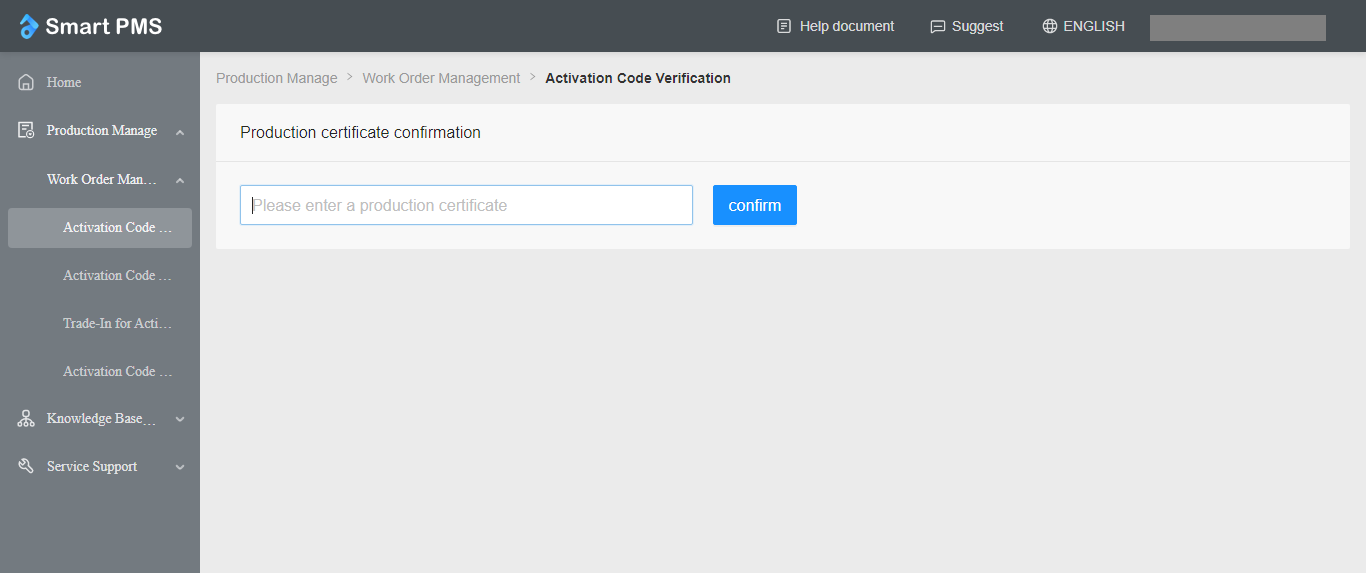The height and width of the screenshot is (573, 1366).
Task: Click the Service Support wrench icon
Action: [x=26, y=467]
